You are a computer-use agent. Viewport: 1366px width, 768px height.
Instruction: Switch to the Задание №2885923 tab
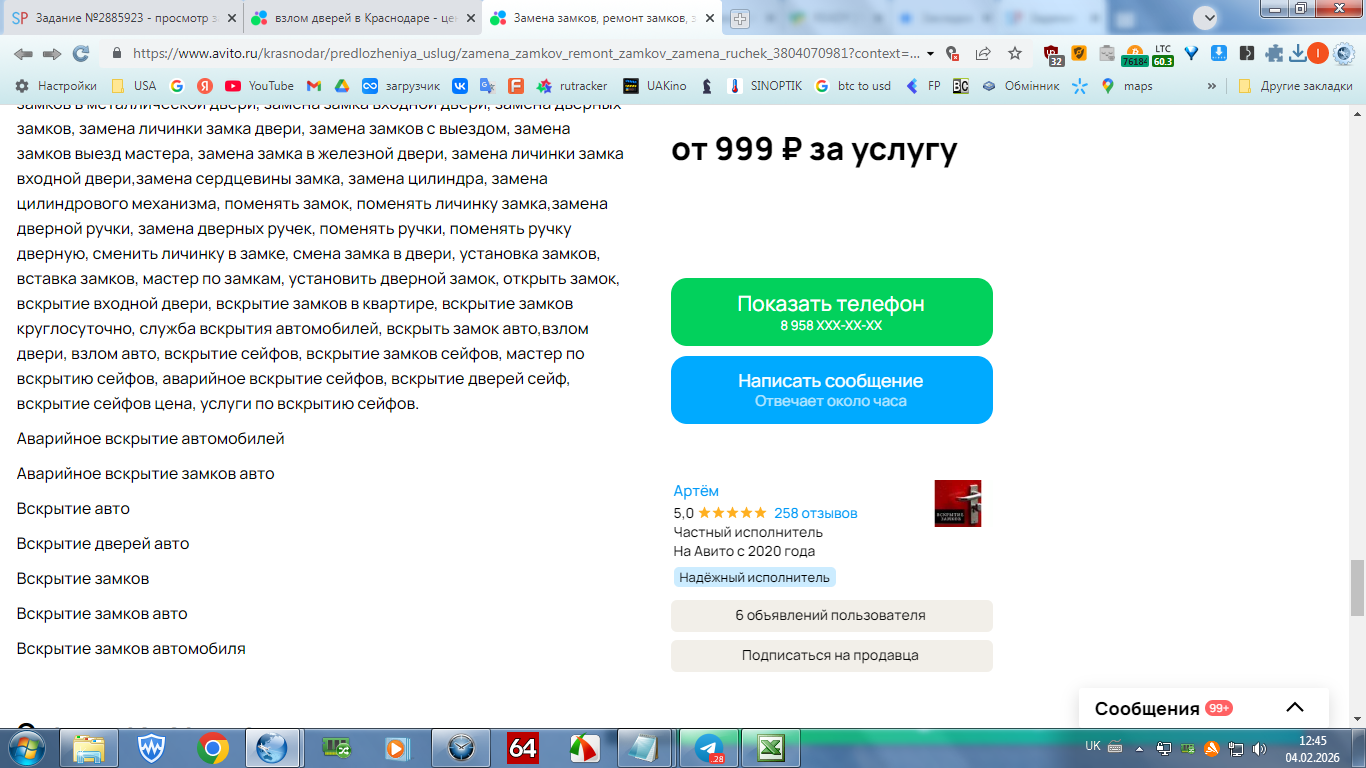pyautogui.click(x=123, y=18)
